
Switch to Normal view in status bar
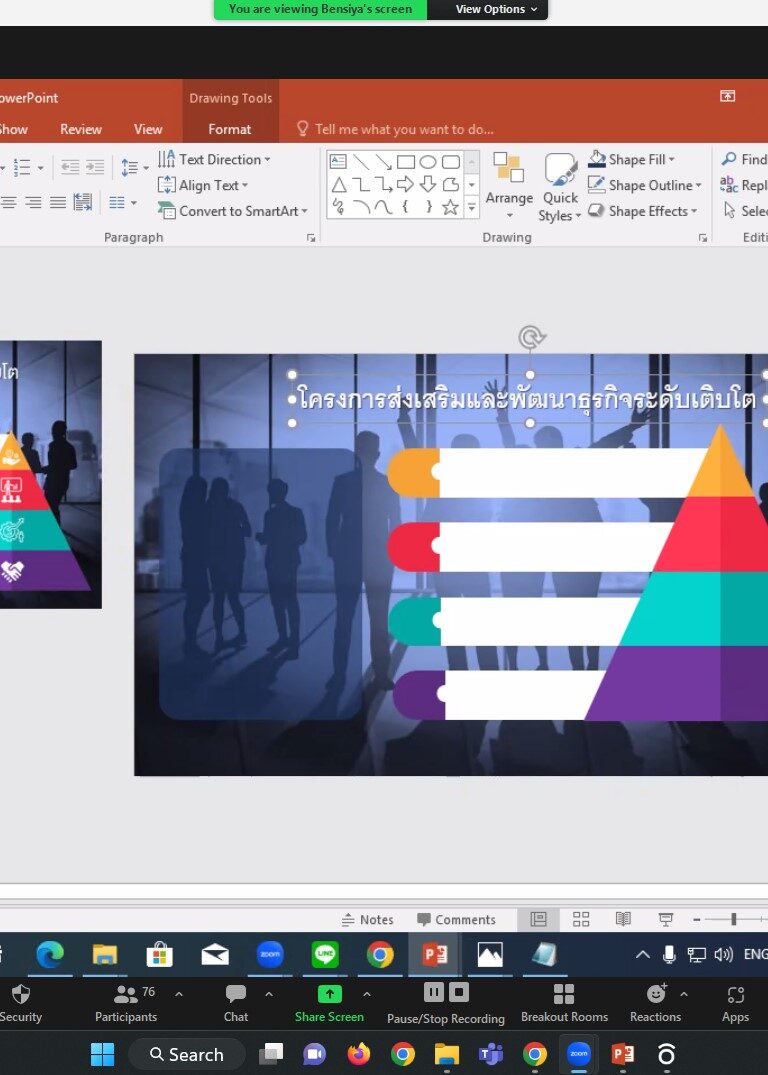click(539, 919)
